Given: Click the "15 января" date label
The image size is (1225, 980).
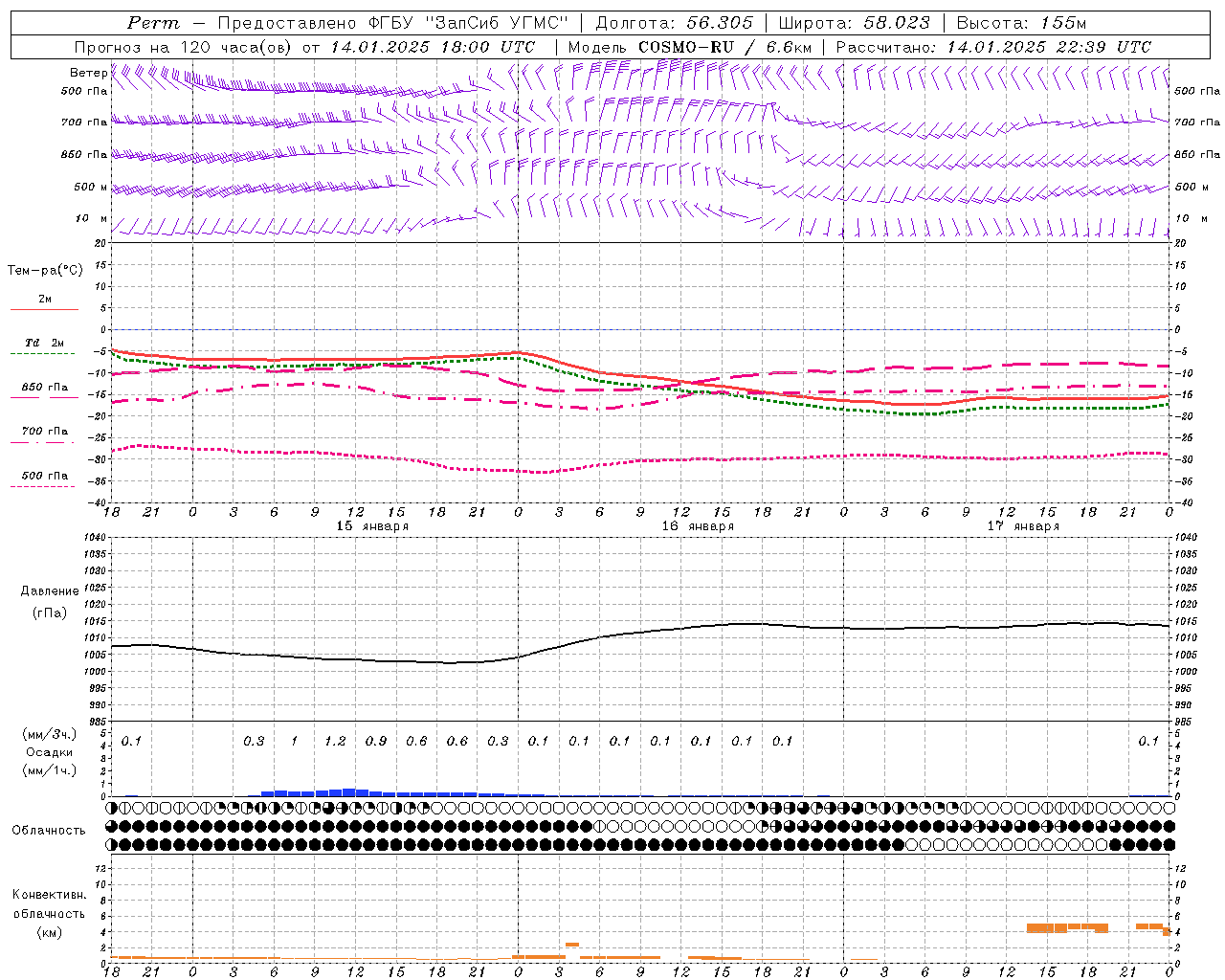Looking at the screenshot, I should [x=372, y=526].
